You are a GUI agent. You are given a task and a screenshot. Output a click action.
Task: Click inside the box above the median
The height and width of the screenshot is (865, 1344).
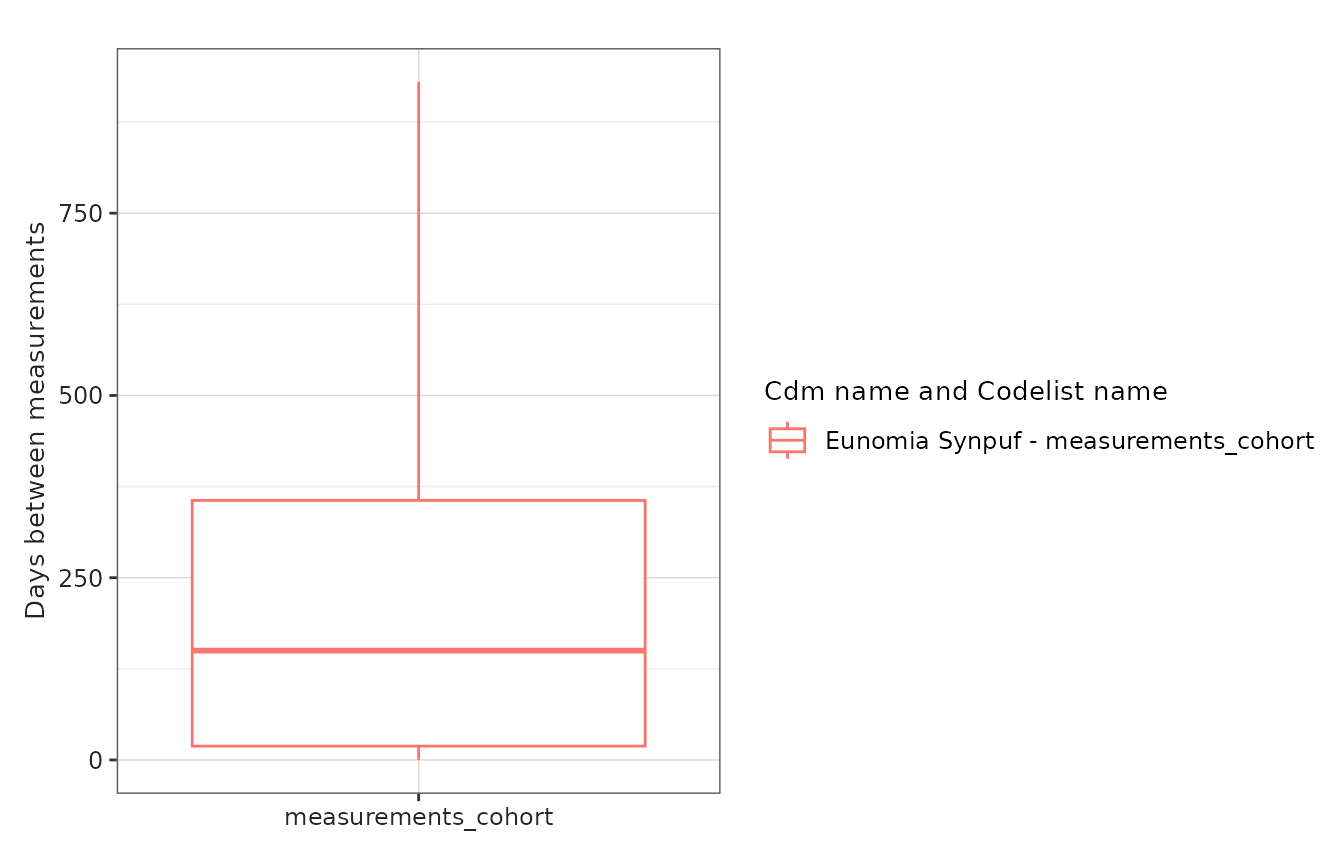418,575
